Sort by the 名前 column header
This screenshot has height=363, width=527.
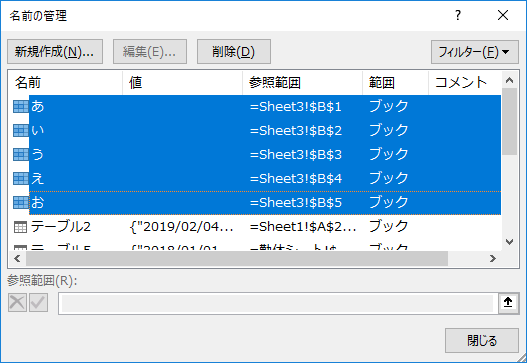click(65, 83)
